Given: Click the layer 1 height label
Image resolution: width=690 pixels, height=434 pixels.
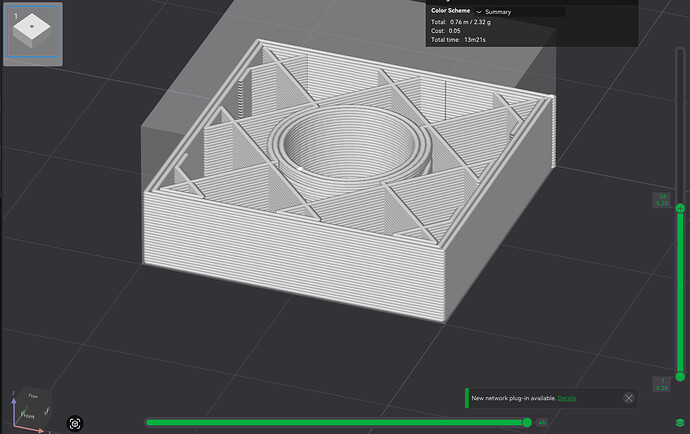Looking at the screenshot, I should 662,384.
